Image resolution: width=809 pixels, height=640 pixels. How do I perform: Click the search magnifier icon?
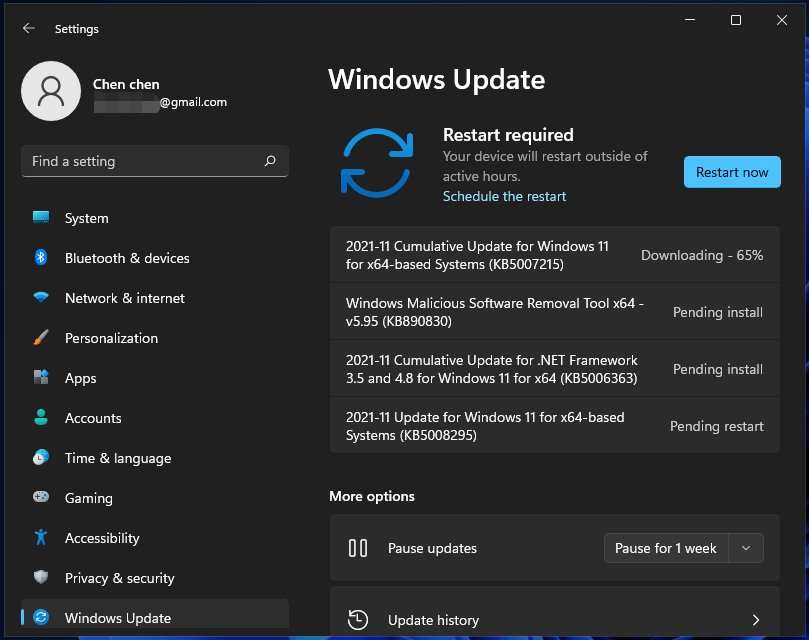tap(270, 161)
